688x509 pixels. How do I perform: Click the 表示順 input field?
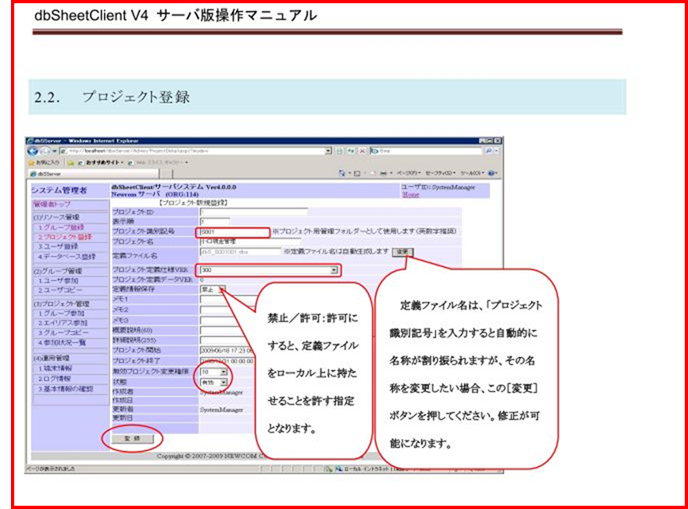coord(215,222)
